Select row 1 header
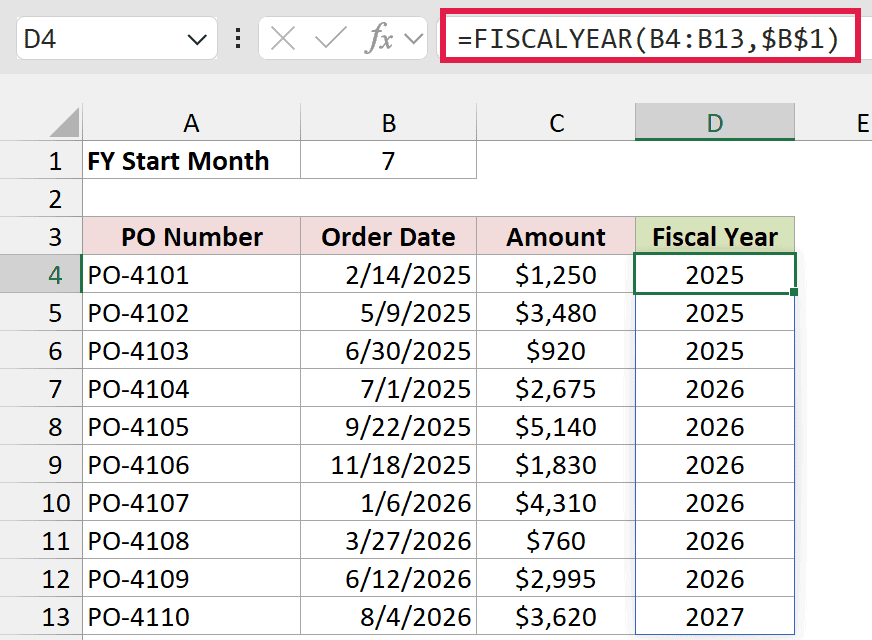872x640 pixels. click(x=41, y=160)
